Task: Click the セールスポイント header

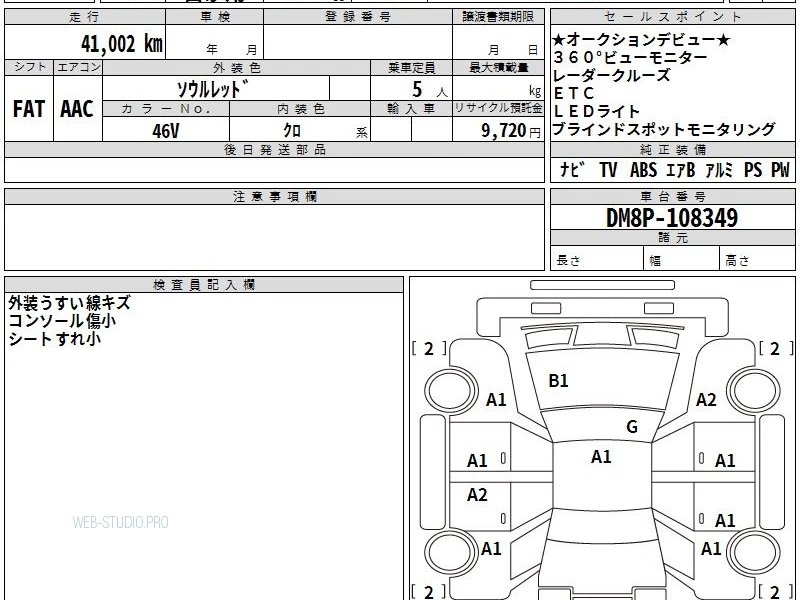Action: click(x=672, y=17)
